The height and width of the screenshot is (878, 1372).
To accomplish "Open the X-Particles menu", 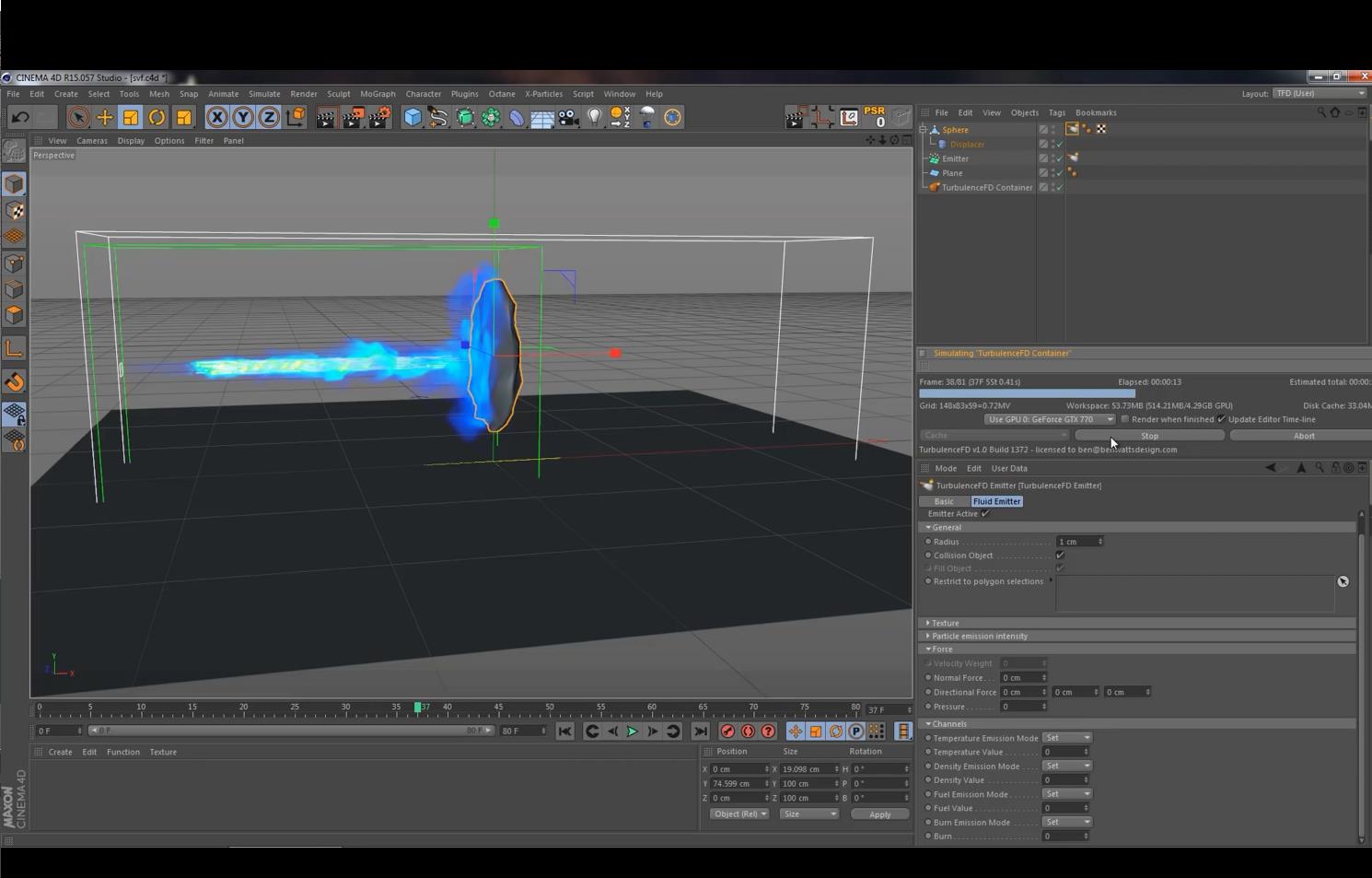I will coord(543,94).
